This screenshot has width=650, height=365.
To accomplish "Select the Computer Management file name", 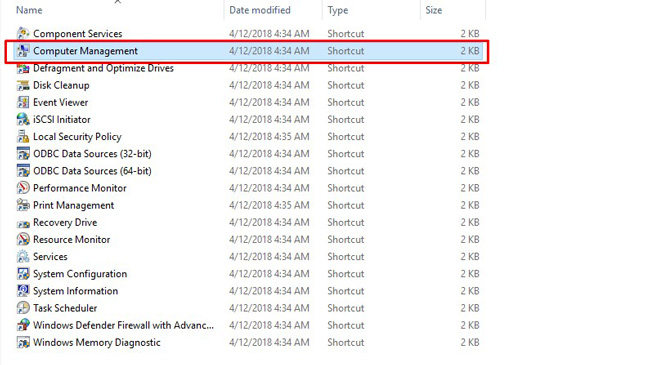I will click(x=85, y=51).
